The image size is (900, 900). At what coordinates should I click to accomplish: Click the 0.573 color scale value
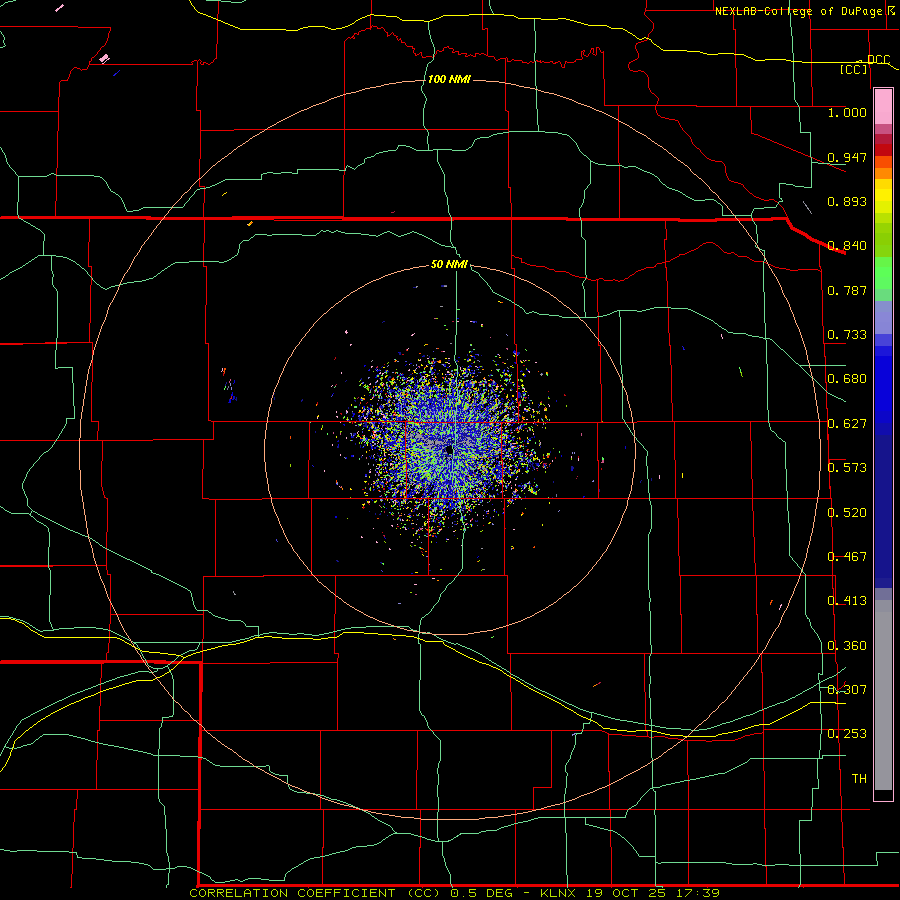847,468
